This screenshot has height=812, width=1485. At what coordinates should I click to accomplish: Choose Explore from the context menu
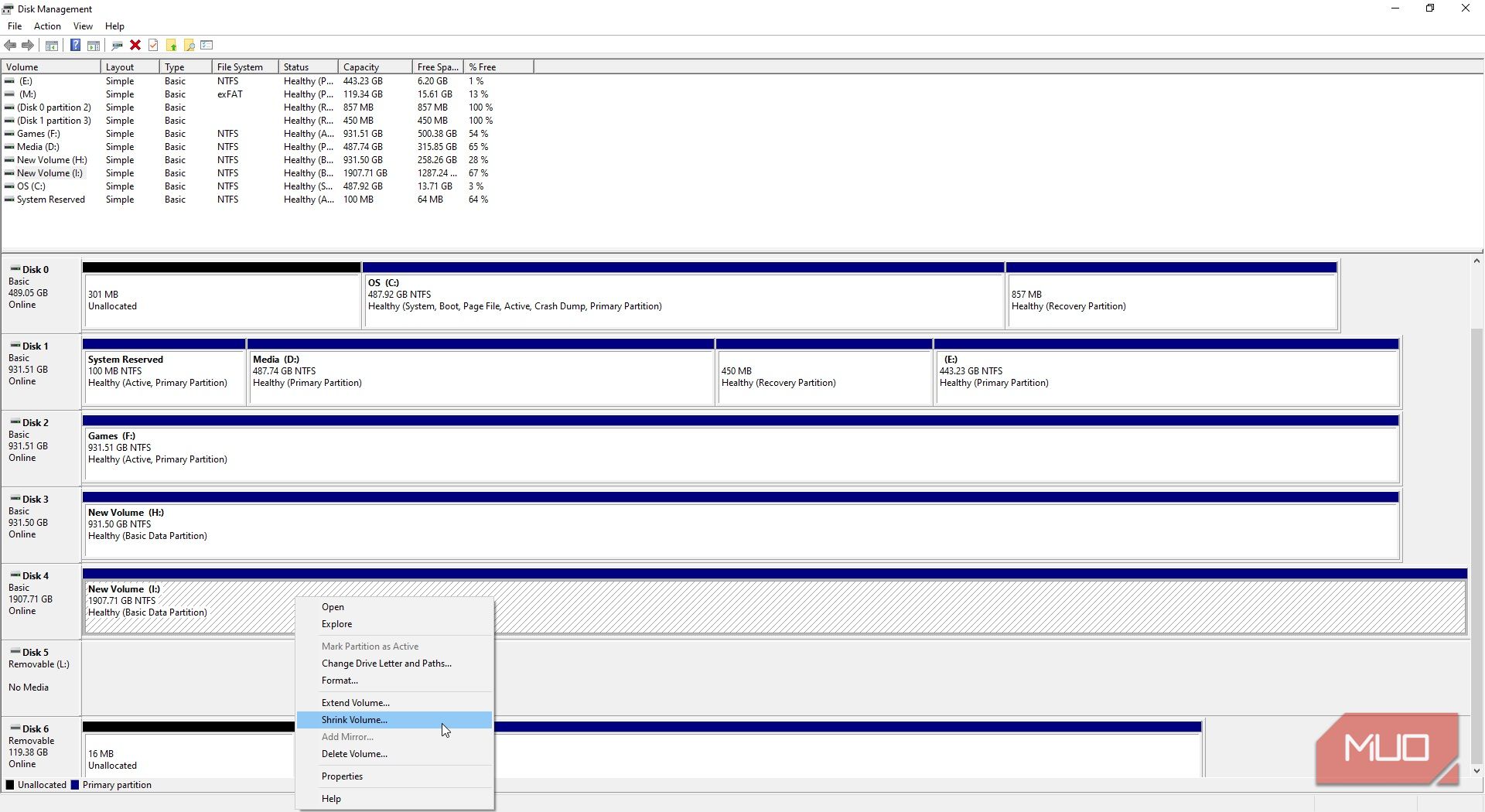(394, 624)
